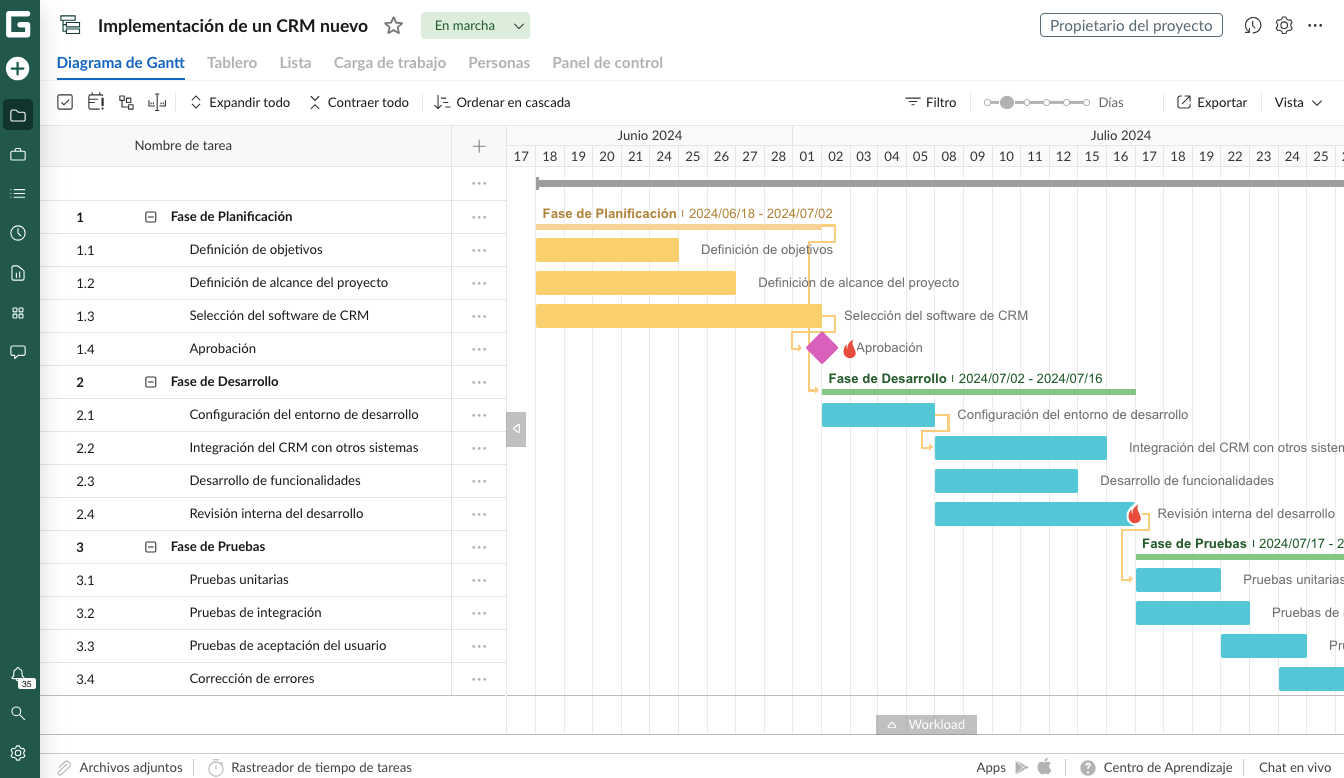Image resolution: width=1344 pixels, height=778 pixels.
Task: Open the Vista dropdown
Action: pyautogui.click(x=1298, y=102)
